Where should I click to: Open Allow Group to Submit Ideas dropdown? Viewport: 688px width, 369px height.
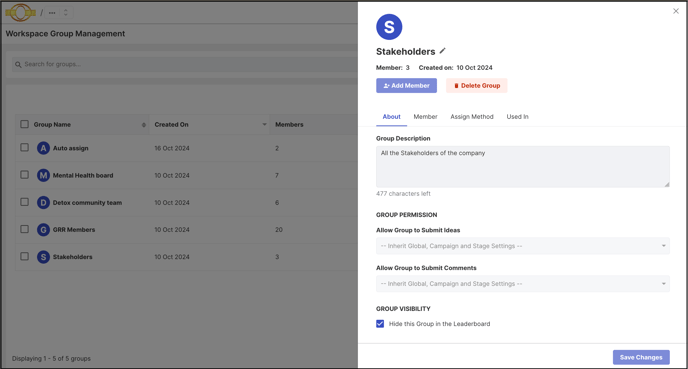click(x=523, y=246)
